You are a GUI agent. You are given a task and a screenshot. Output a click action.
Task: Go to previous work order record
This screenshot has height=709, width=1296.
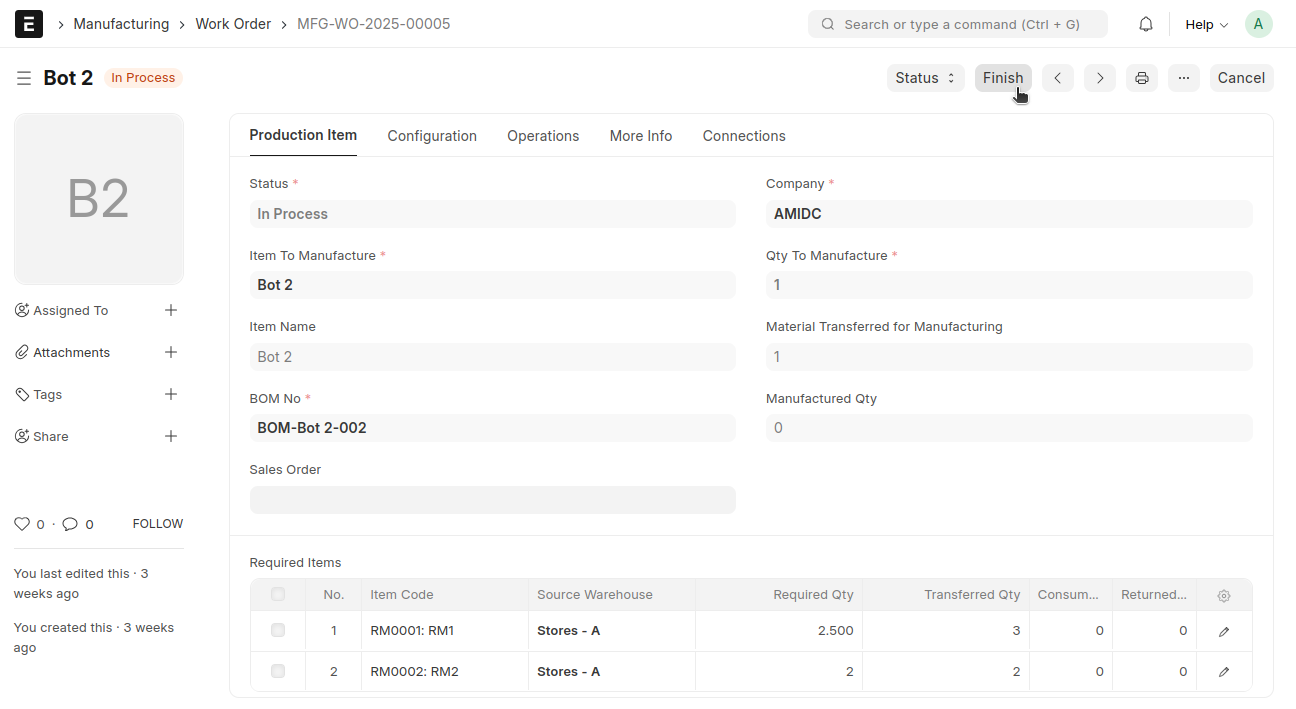(x=1058, y=78)
